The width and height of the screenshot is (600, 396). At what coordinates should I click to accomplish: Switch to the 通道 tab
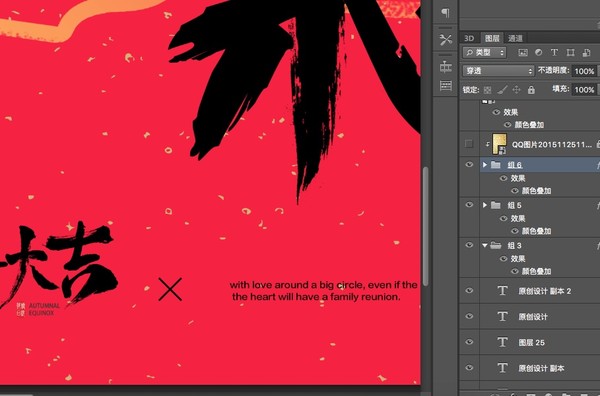tap(515, 38)
